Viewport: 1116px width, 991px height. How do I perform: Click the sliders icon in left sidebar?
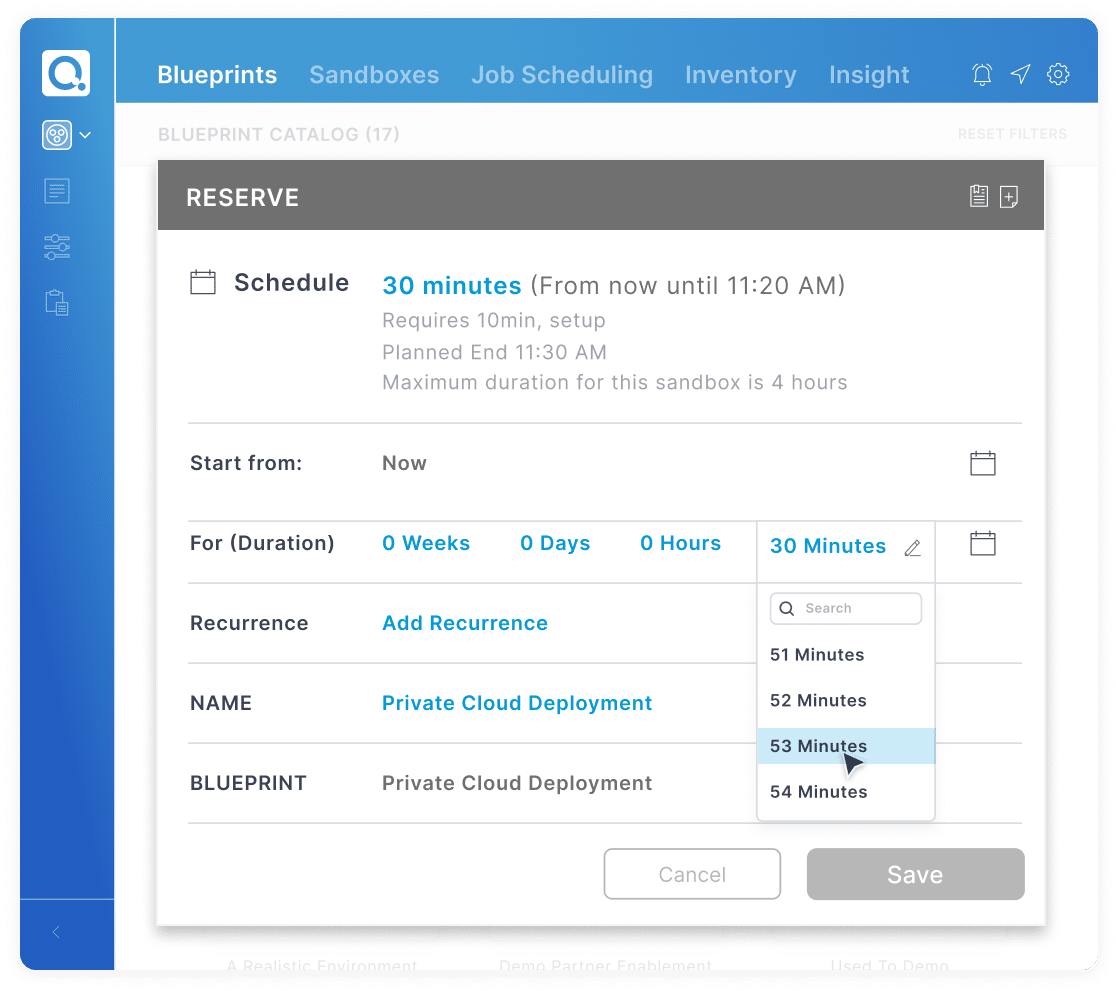(57, 247)
